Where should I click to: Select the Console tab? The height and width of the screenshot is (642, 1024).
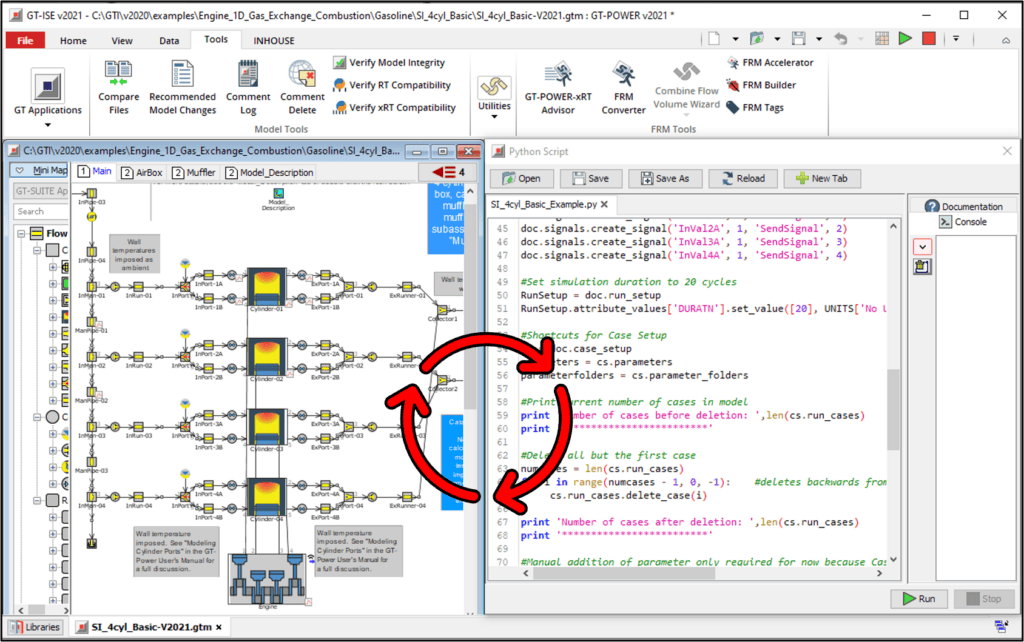click(963, 222)
